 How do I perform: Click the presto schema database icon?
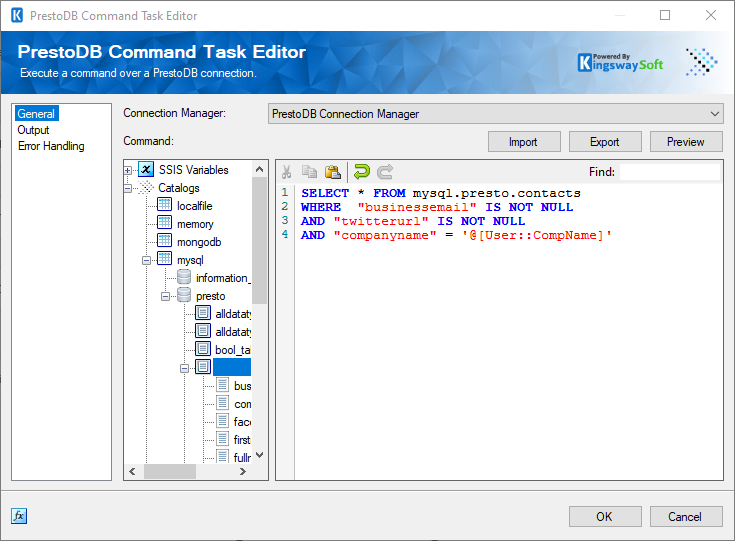click(184, 295)
